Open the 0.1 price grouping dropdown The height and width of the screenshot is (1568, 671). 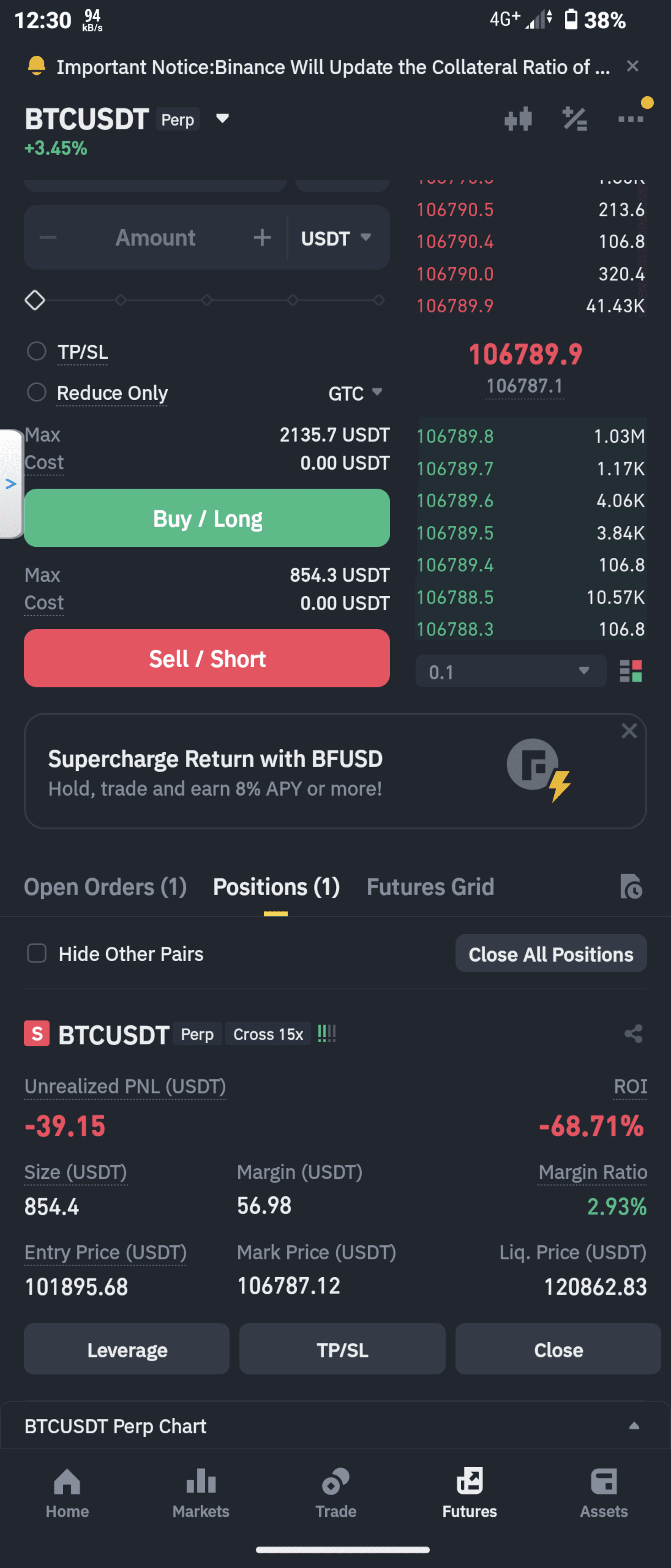pos(511,671)
